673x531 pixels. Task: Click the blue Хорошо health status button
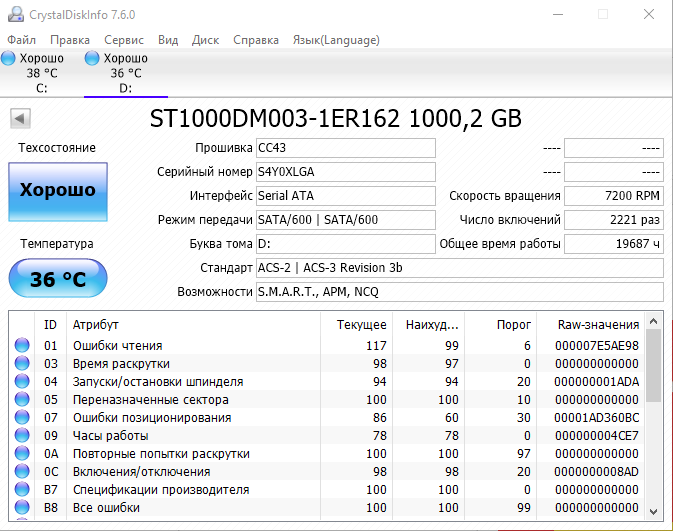tap(57, 191)
